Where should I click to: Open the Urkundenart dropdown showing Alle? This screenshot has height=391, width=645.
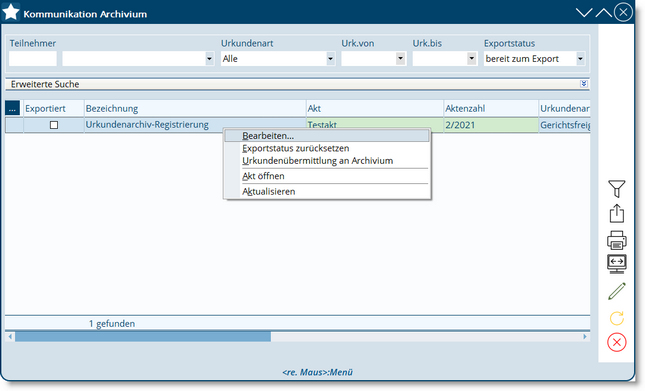(330, 59)
